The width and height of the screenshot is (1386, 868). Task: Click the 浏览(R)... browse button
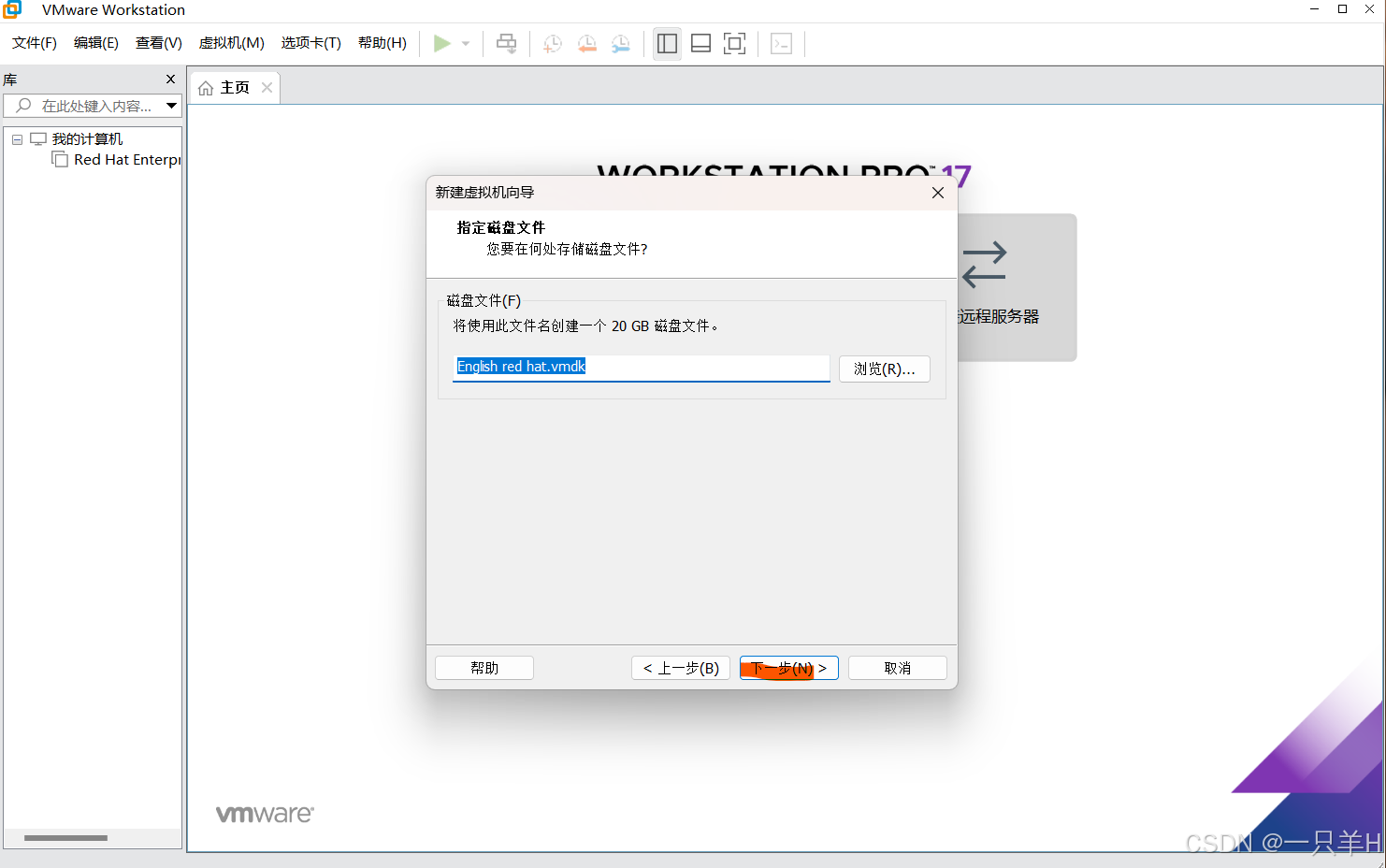(x=885, y=369)
